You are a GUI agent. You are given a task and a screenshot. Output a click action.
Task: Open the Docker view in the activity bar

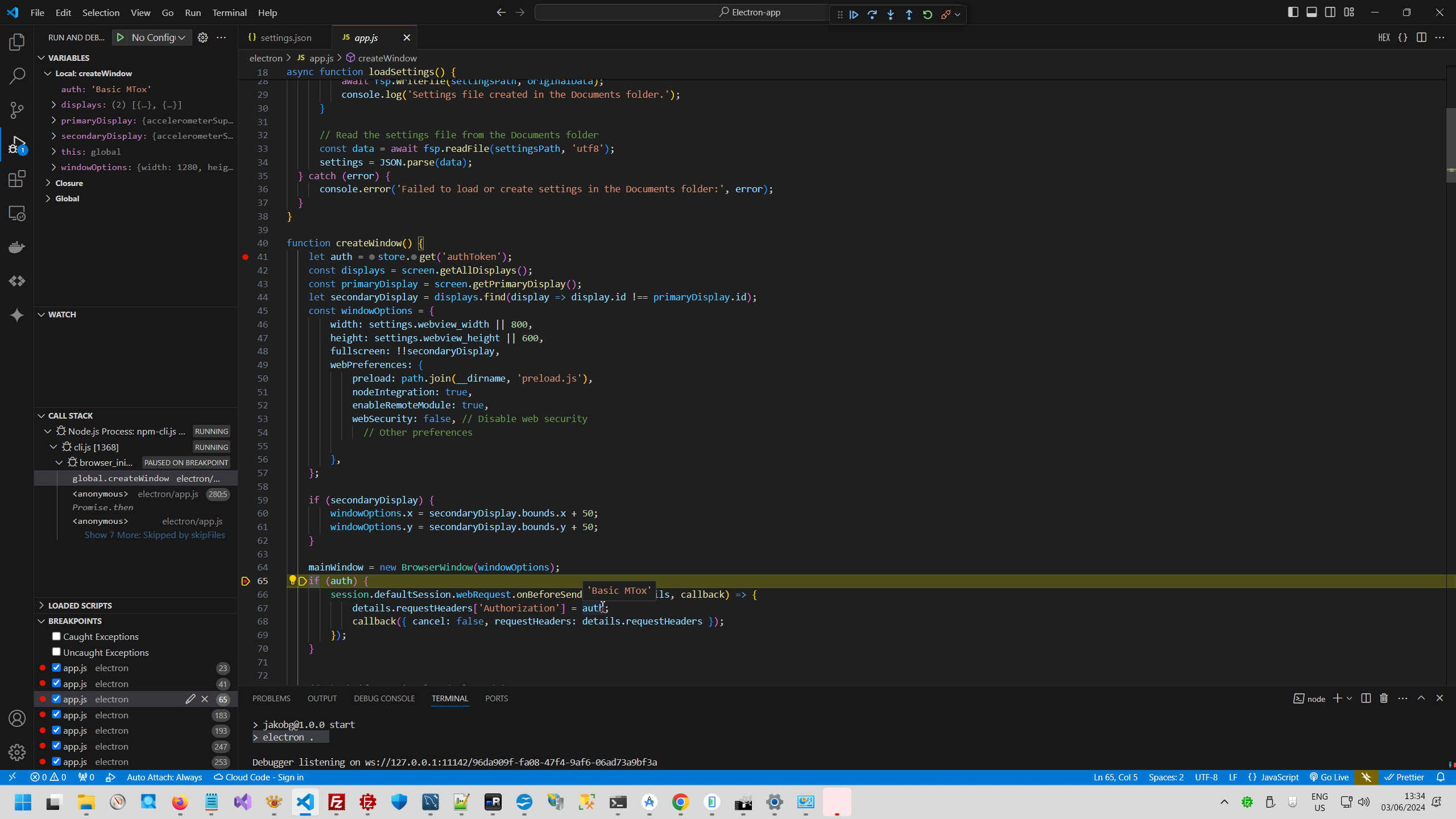tap(17, 247)
